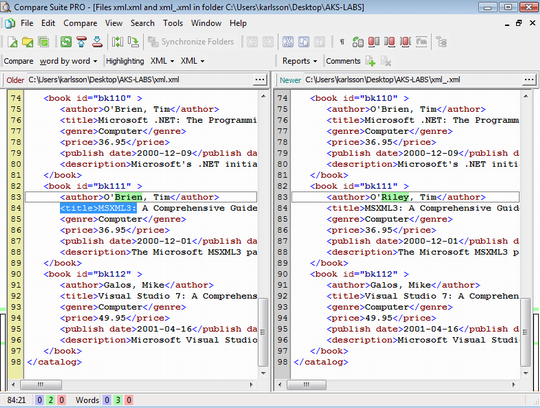Click the grayed Synchronize Folders button

click(191, 42)
